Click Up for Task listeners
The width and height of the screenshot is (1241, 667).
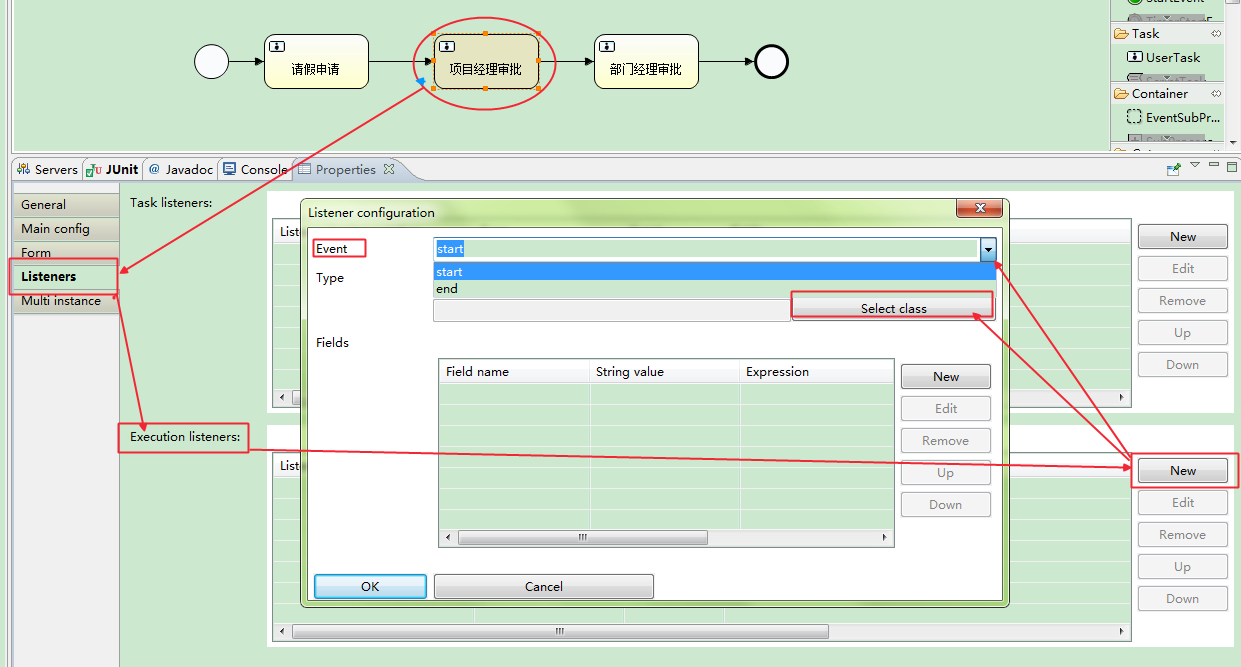1183,332
